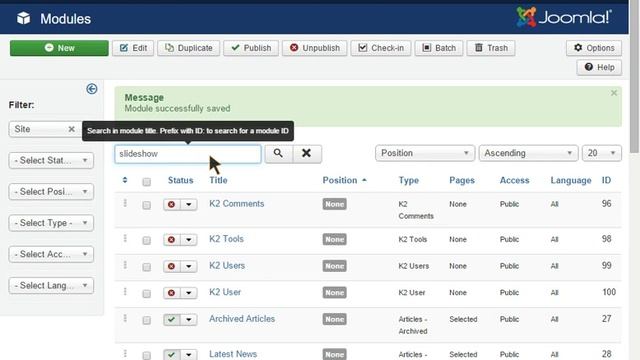Check the Archived Articles row checkbox
This screenshot has width=640, height=360.
click(147, 320)
